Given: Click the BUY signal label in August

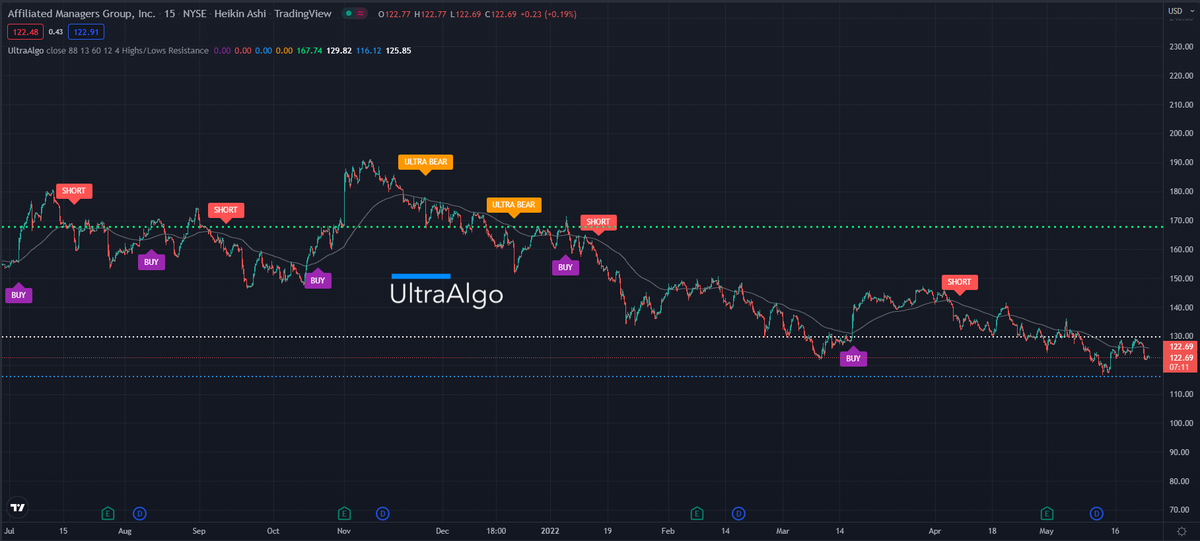Looking at the screenshot, I should [150, 262].
